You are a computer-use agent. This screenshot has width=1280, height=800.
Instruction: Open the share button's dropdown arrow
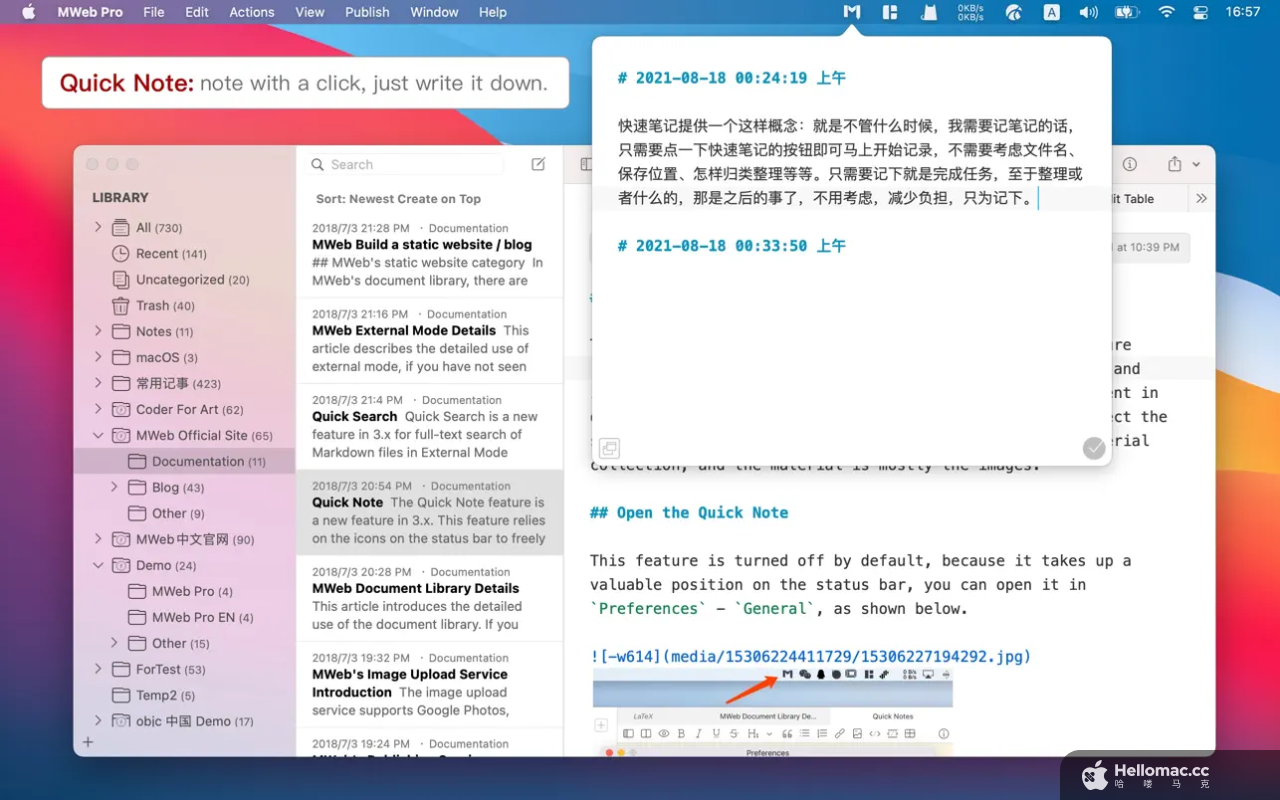(x=1196, y=165)
